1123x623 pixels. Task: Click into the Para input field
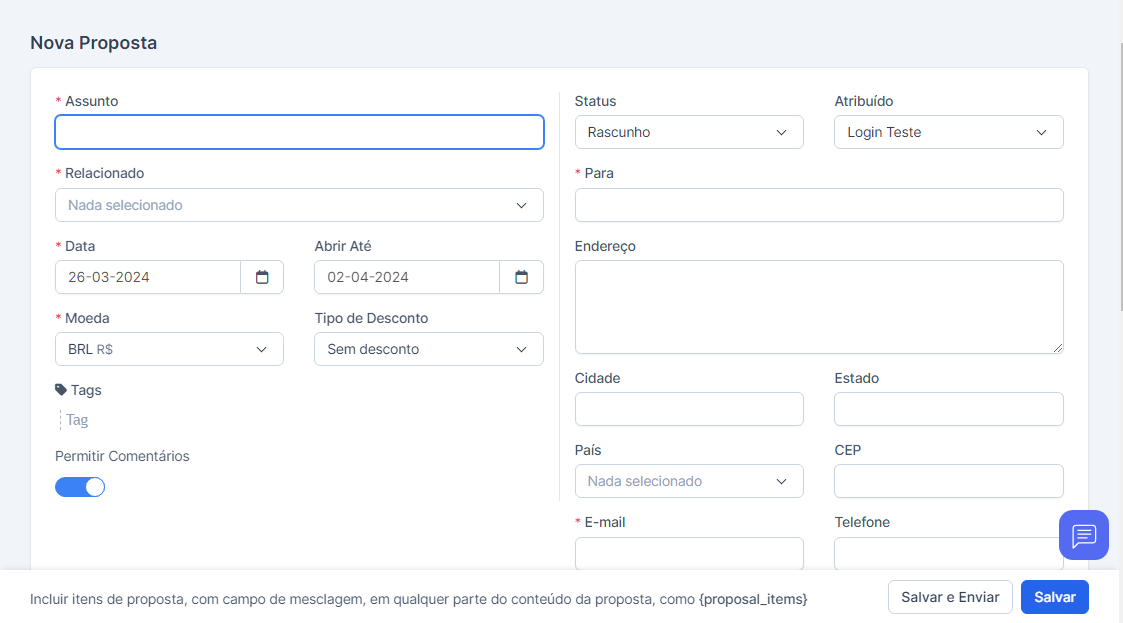tap(818, 205)
